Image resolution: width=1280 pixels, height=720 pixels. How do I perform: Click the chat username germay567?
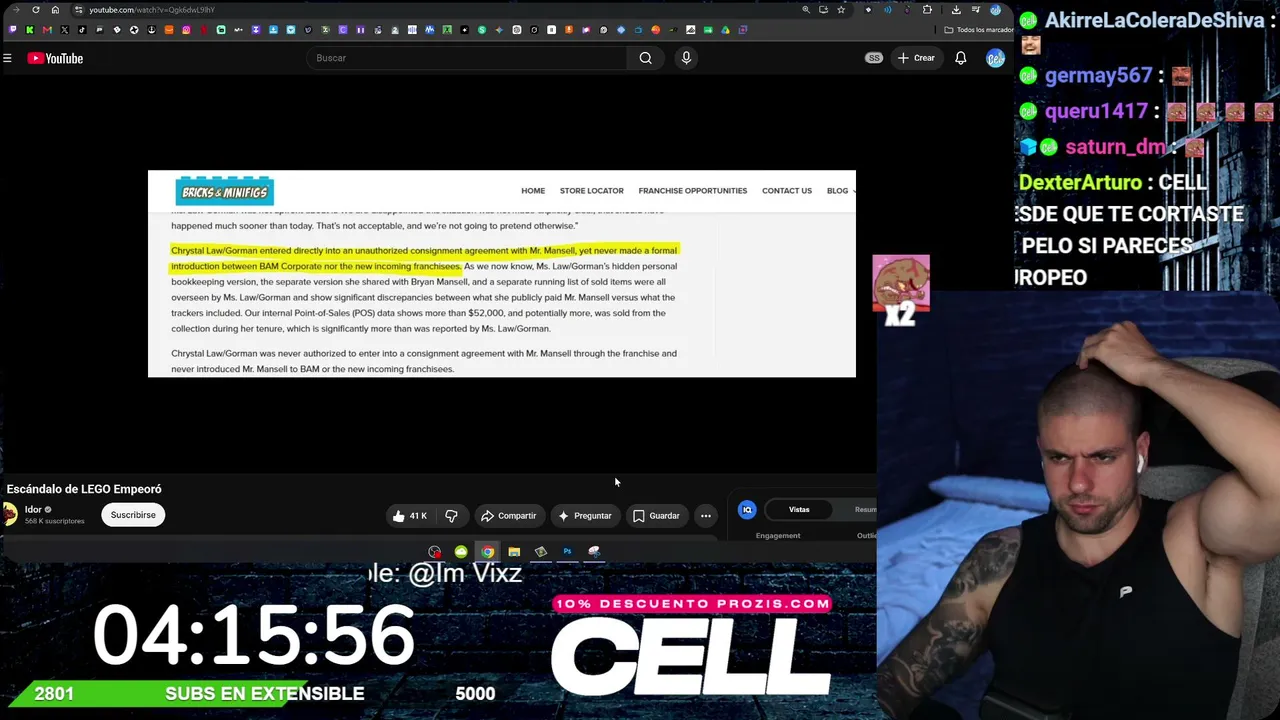tap(1098, 76)
